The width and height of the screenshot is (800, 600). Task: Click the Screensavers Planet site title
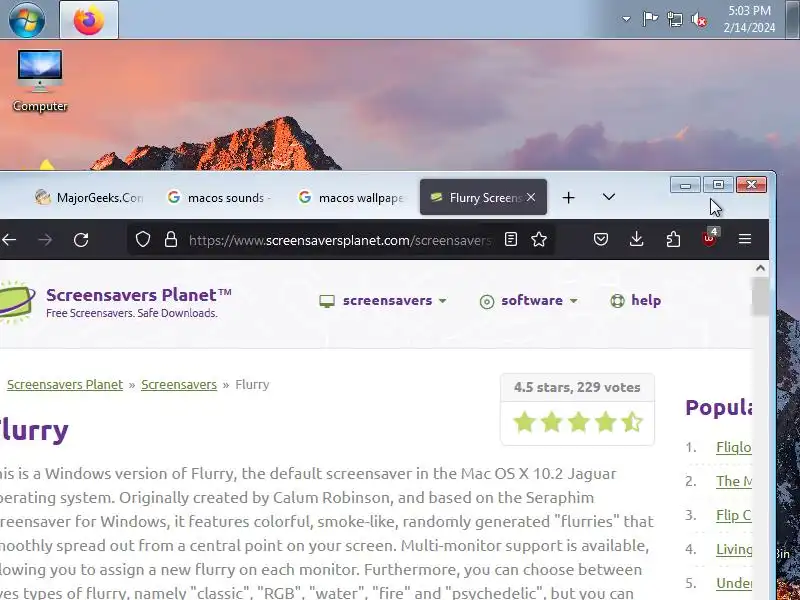point(139,295)
